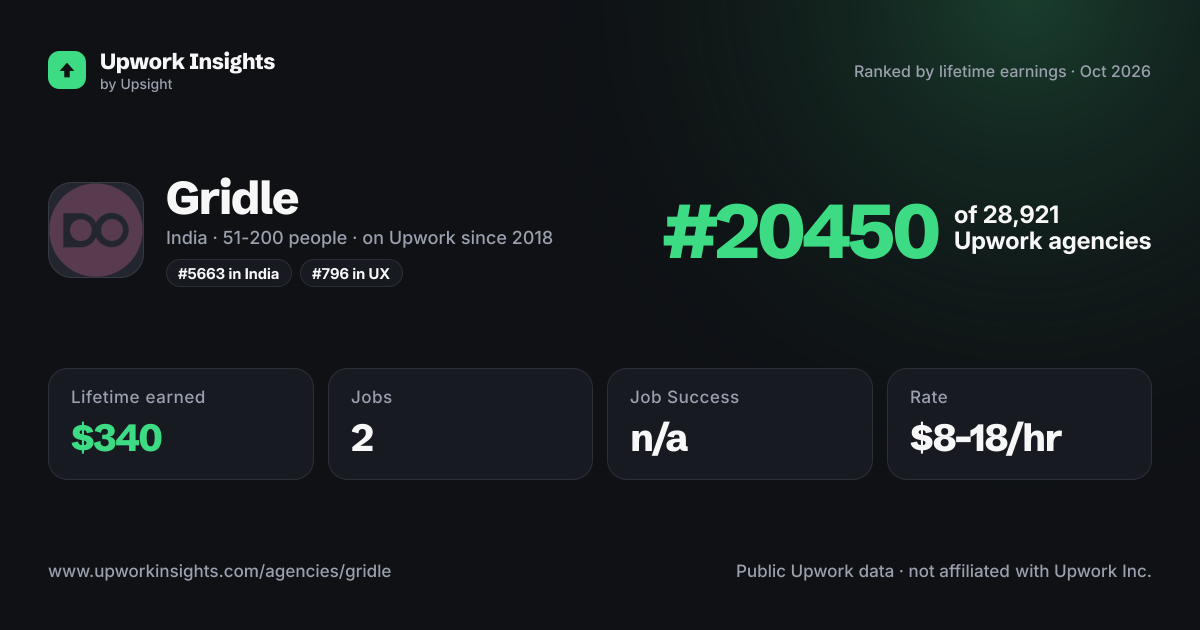Click the '$8-18/hr' rate value

(x=986, y=438)
